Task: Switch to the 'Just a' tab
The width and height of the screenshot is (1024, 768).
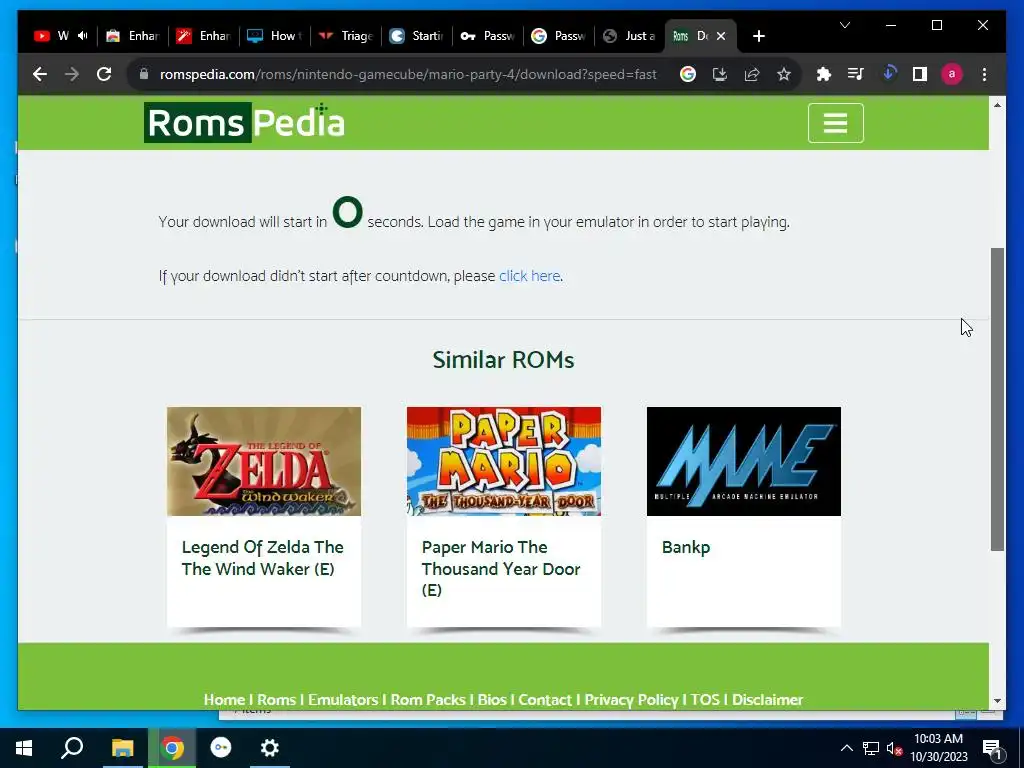Action: [630, 36]
